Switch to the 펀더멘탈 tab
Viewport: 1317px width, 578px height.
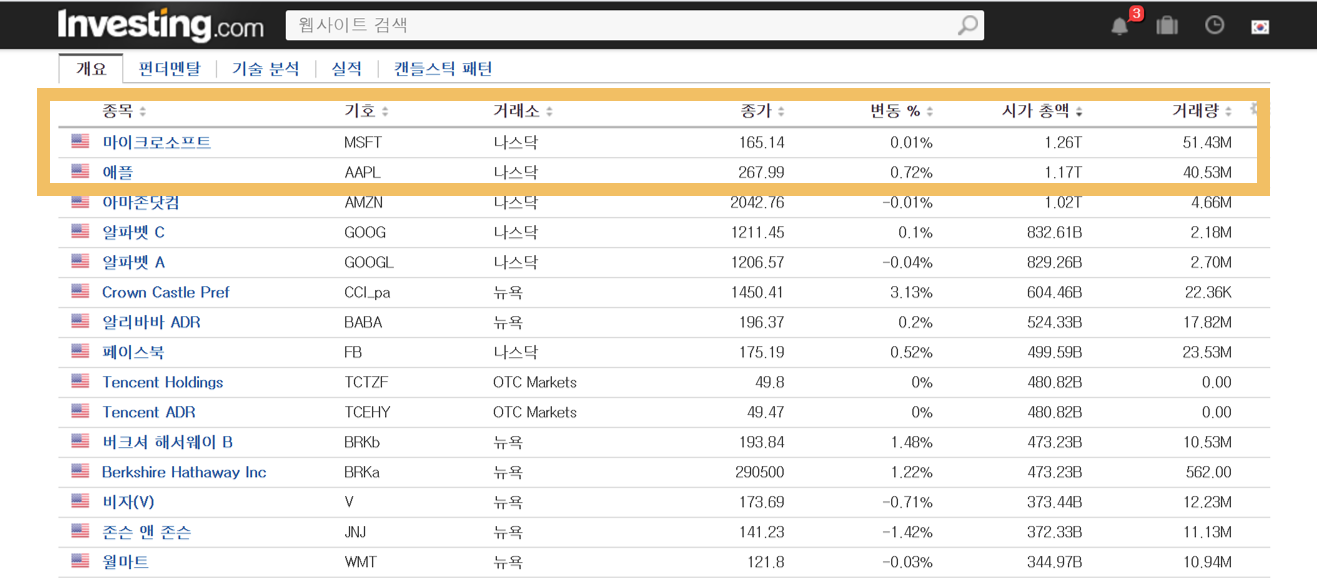[169, 68]
